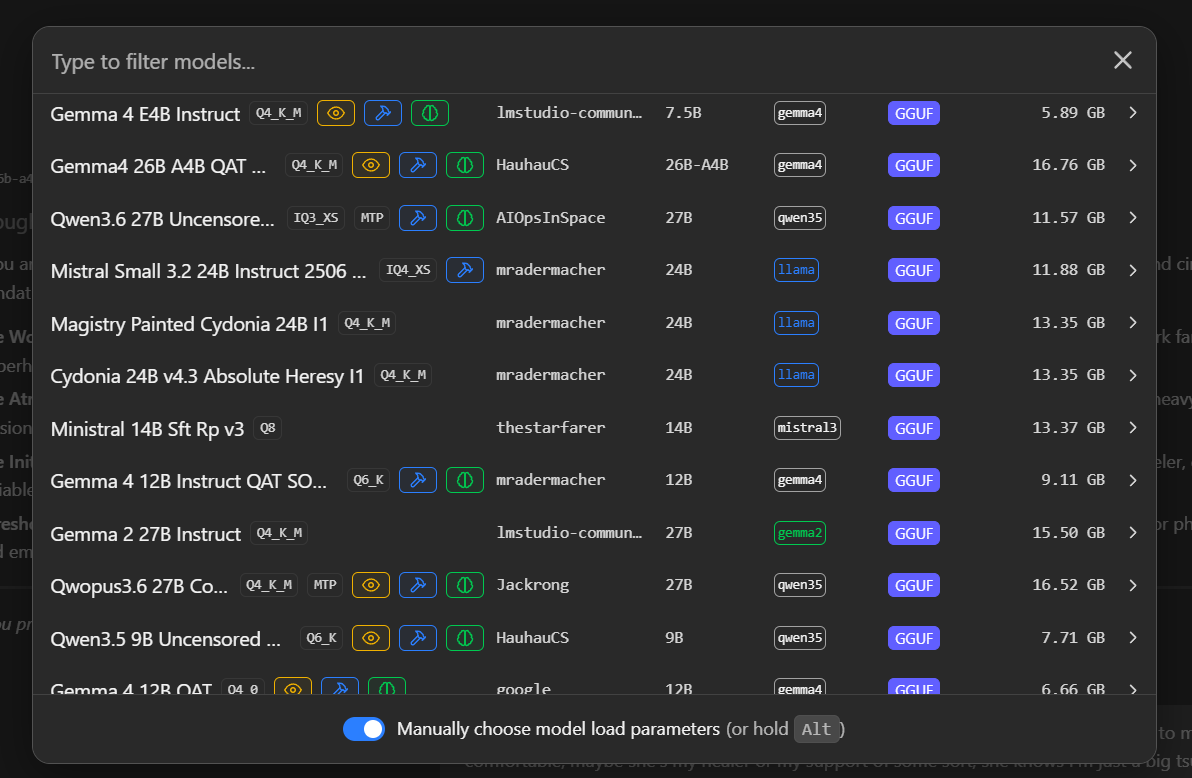Image resolution: width=1192 pixels, height=778 pixels.
Task: Expand the Ministral 14B Sft Rp v3 chevron
Action: tap(1133, 427)
